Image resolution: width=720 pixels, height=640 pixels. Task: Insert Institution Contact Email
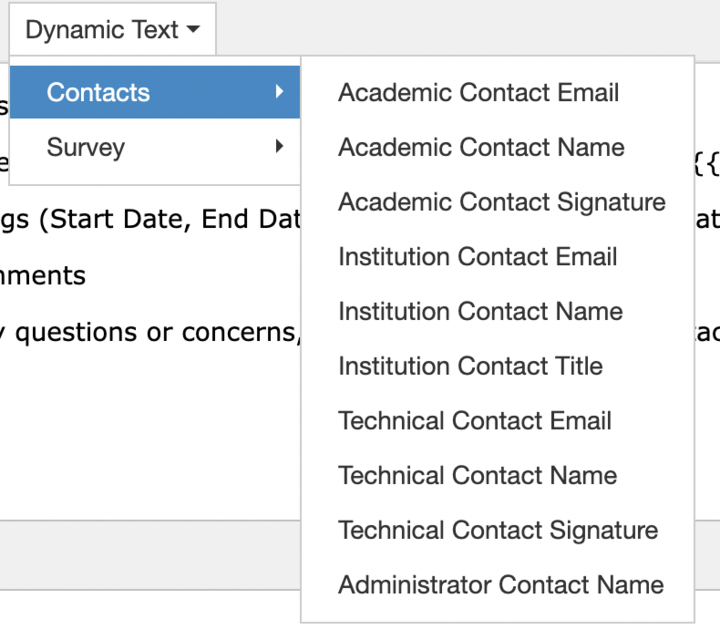click(x=477, y=257)
